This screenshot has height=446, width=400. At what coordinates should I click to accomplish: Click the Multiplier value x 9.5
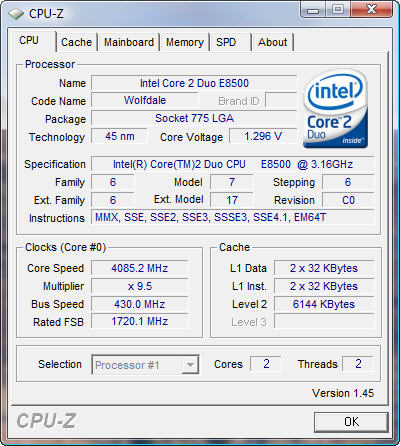tap(140, 286)
